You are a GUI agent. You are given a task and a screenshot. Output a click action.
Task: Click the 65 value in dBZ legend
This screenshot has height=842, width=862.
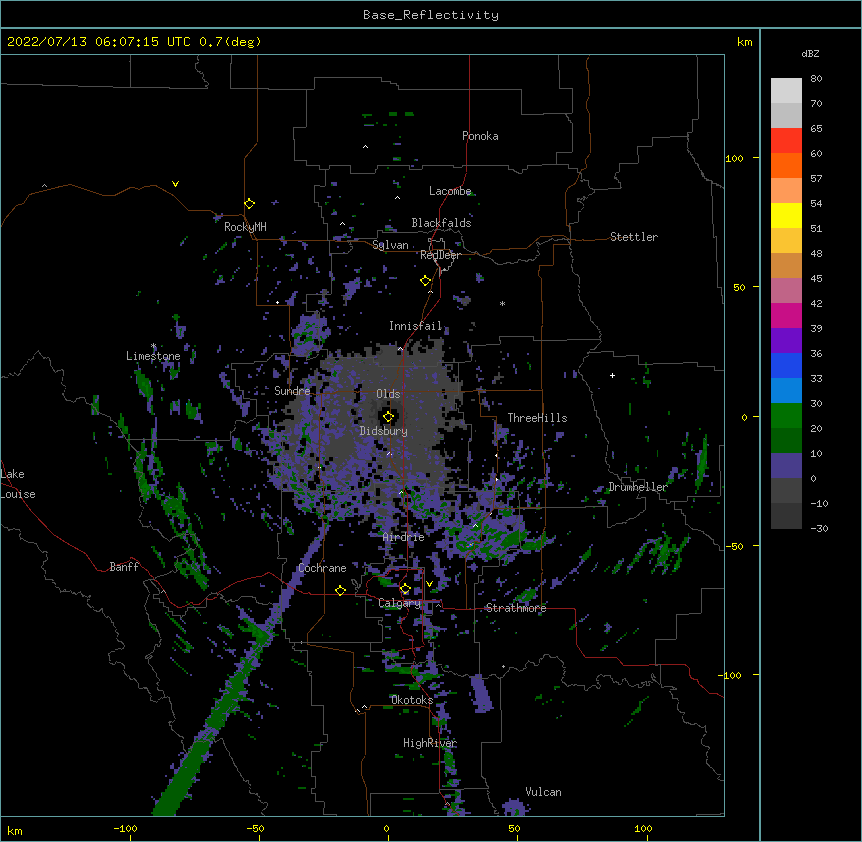point(816,129)
